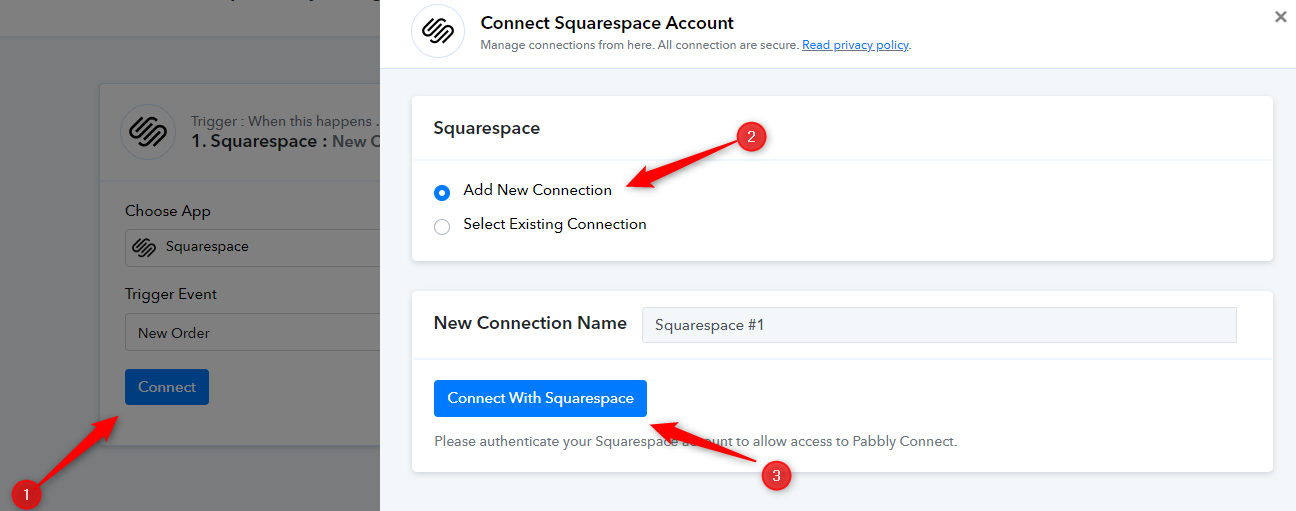The image size is (1296, 511).
Task: Expand the Trigger Event dropdown set to New Order
Action: pos(252,333)
